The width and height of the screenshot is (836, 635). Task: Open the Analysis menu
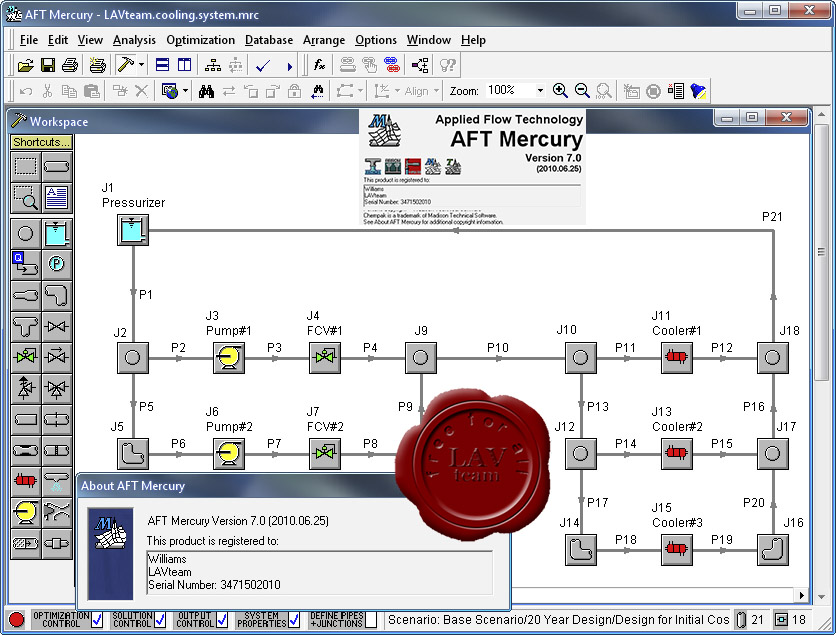pyautogui.click(x=134, y=40)
